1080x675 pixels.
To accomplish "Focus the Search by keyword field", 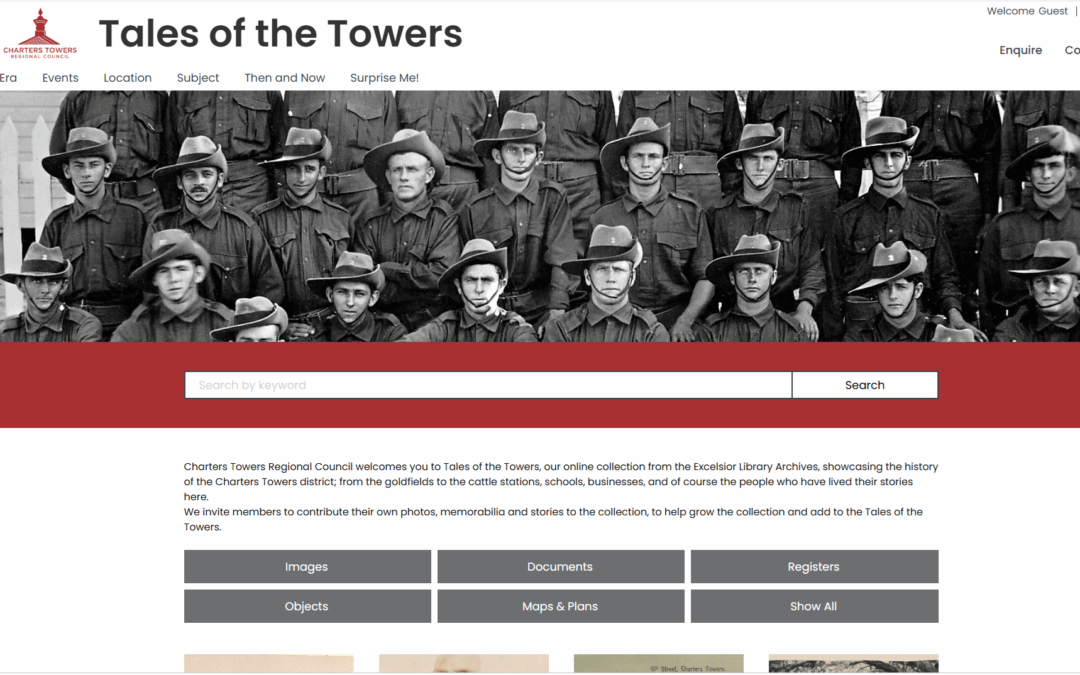I will pos(488,385).
